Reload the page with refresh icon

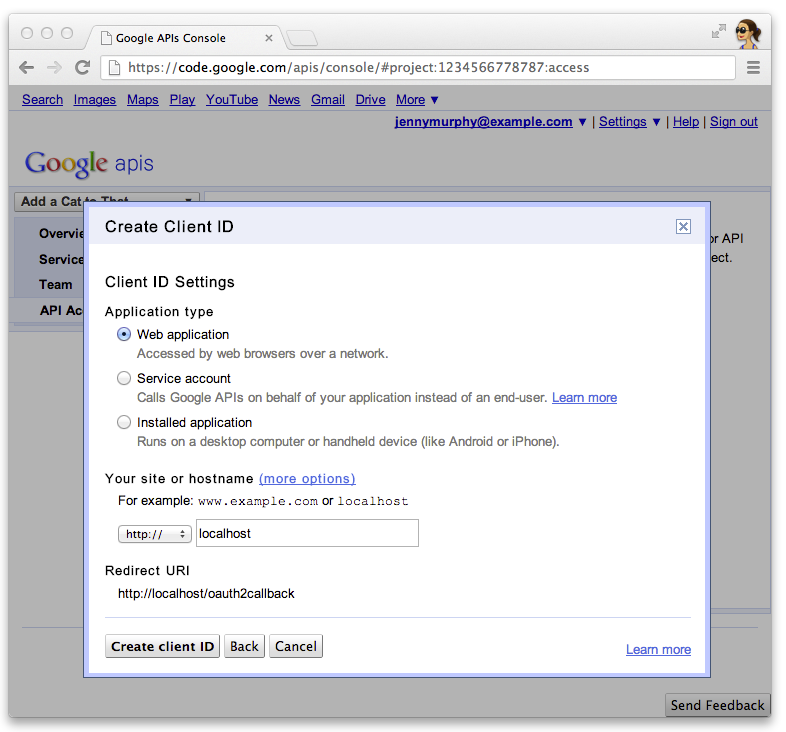(x=82, y=68)
